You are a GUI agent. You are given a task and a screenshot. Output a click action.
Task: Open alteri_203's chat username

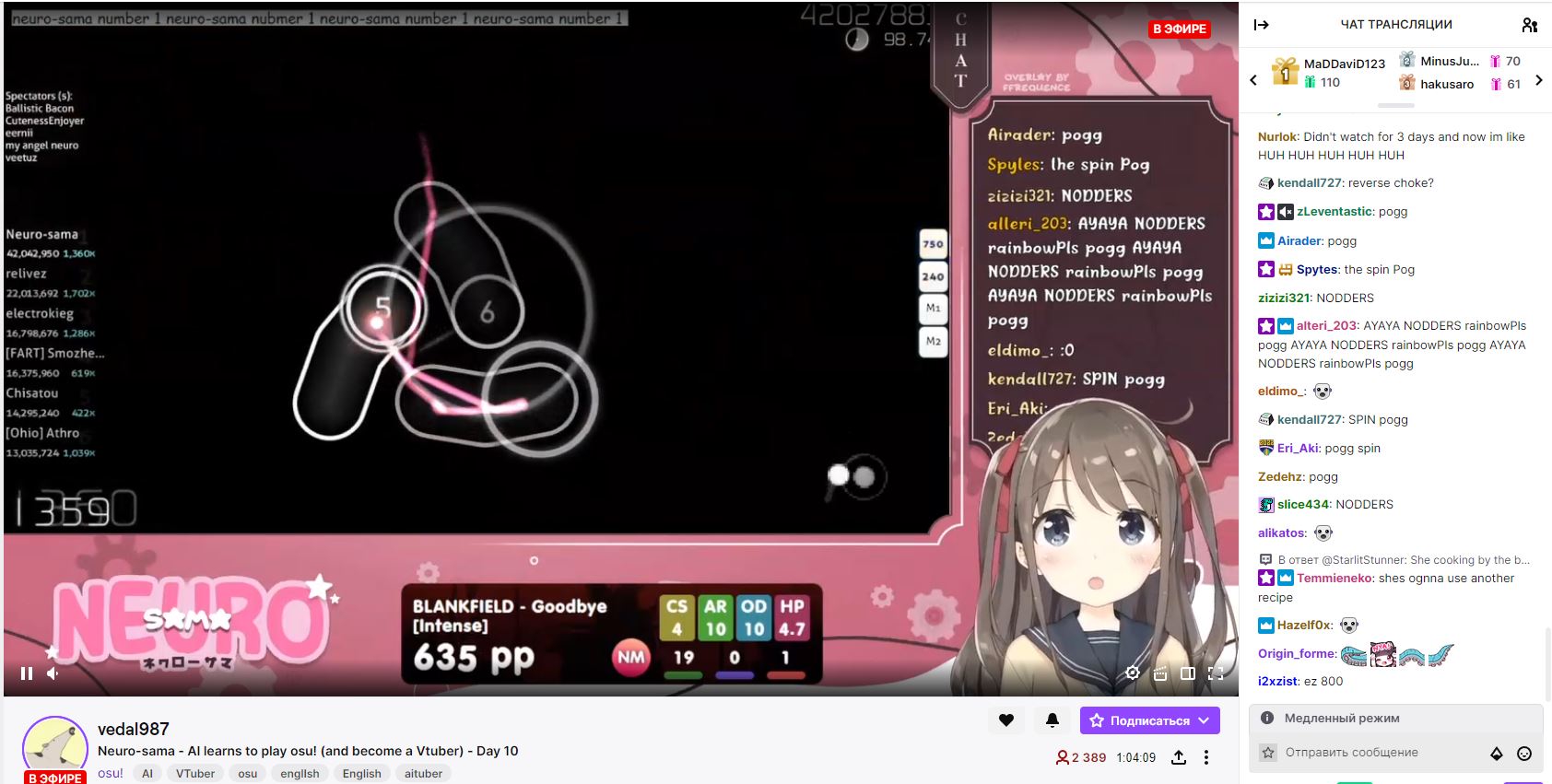coord(1327,326)
